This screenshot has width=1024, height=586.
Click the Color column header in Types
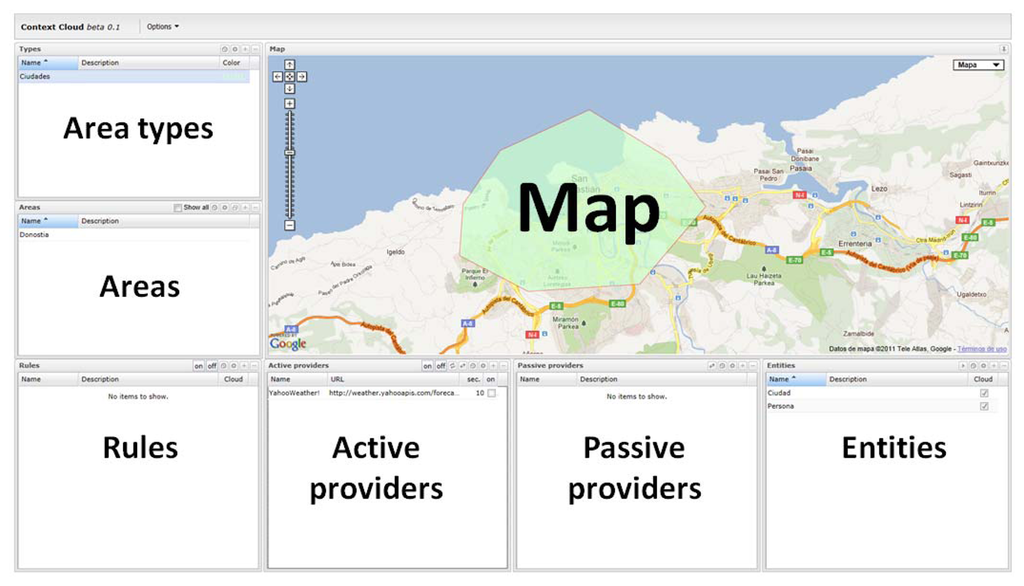pos(234,63)
